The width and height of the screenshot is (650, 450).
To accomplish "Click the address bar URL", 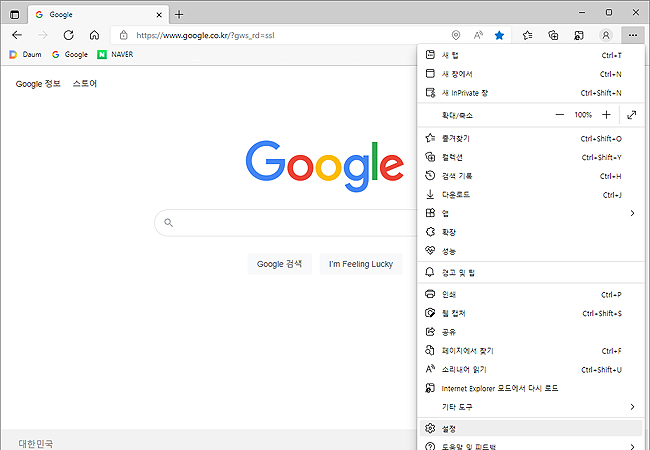I will [205, 35].
